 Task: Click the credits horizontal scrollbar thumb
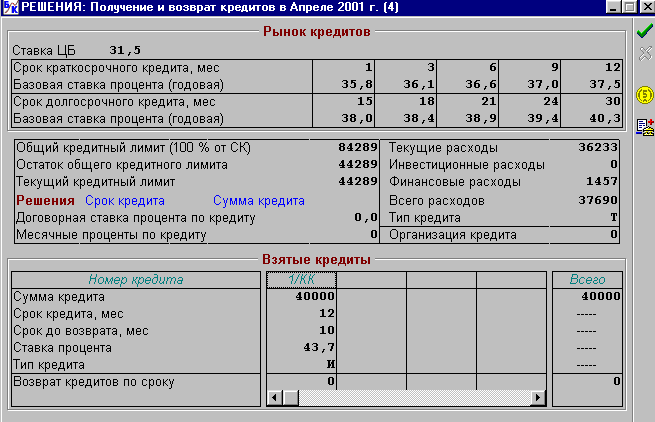(291, 397)
